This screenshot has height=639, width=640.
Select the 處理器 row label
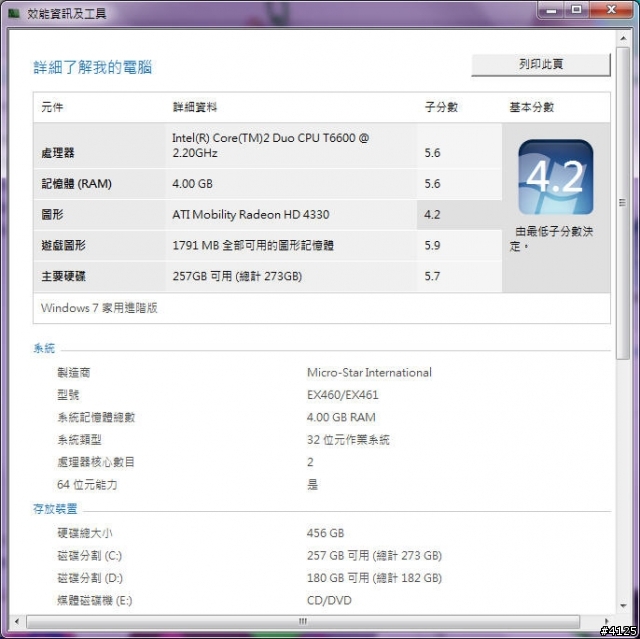(x=58, y=153)
